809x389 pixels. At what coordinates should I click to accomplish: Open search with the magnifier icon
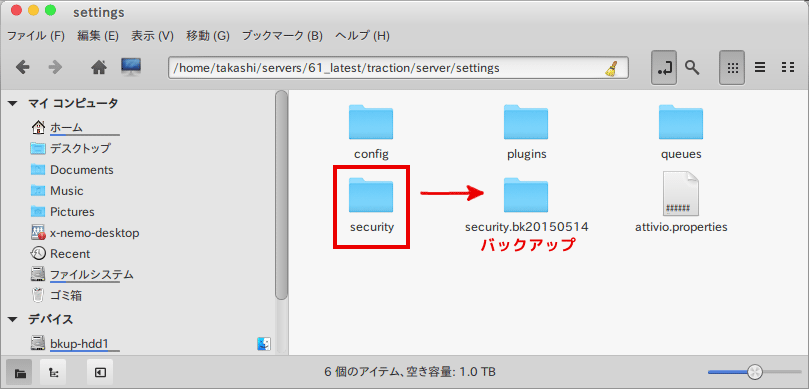click(x=692, y=67)
